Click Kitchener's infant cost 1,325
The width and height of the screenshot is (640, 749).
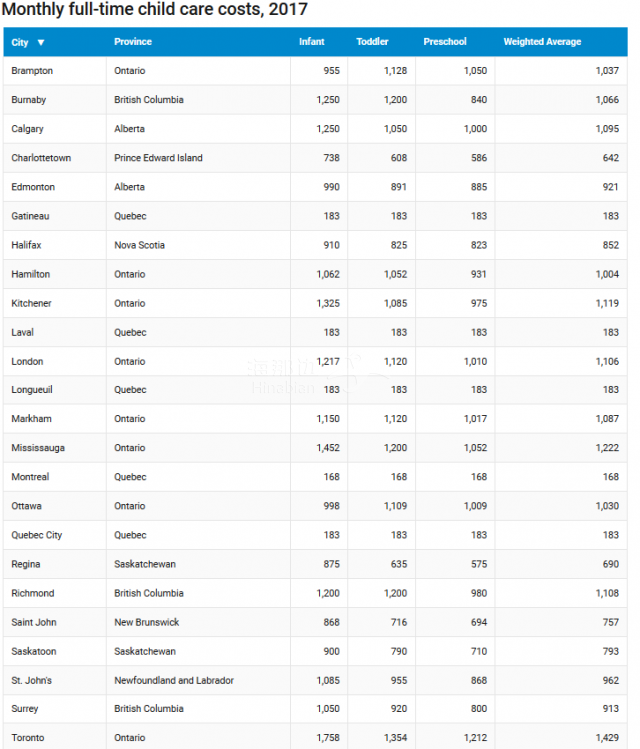[328, 303]
